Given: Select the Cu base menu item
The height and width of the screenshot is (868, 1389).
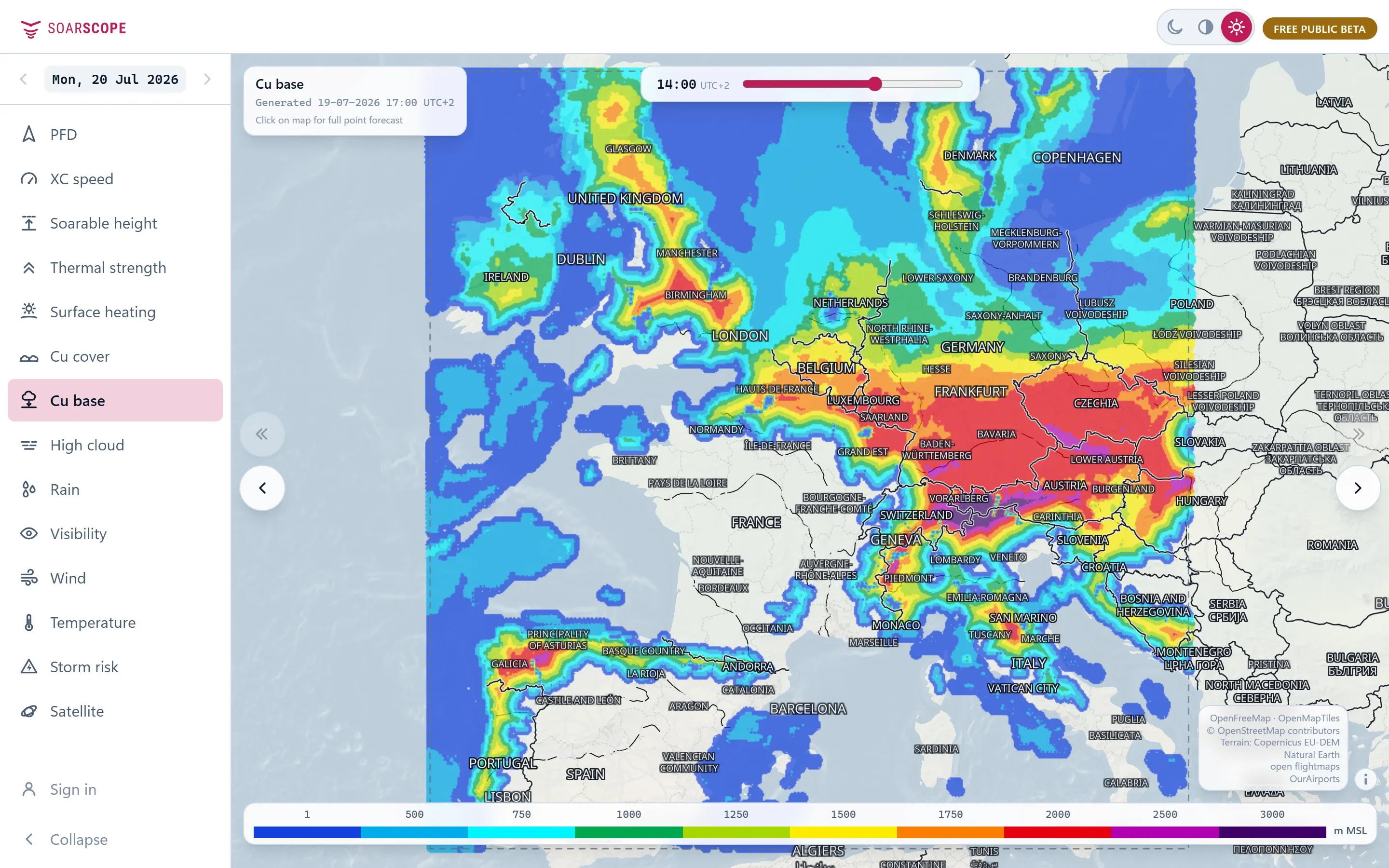Looking at the screenshot, I should 115,400.
